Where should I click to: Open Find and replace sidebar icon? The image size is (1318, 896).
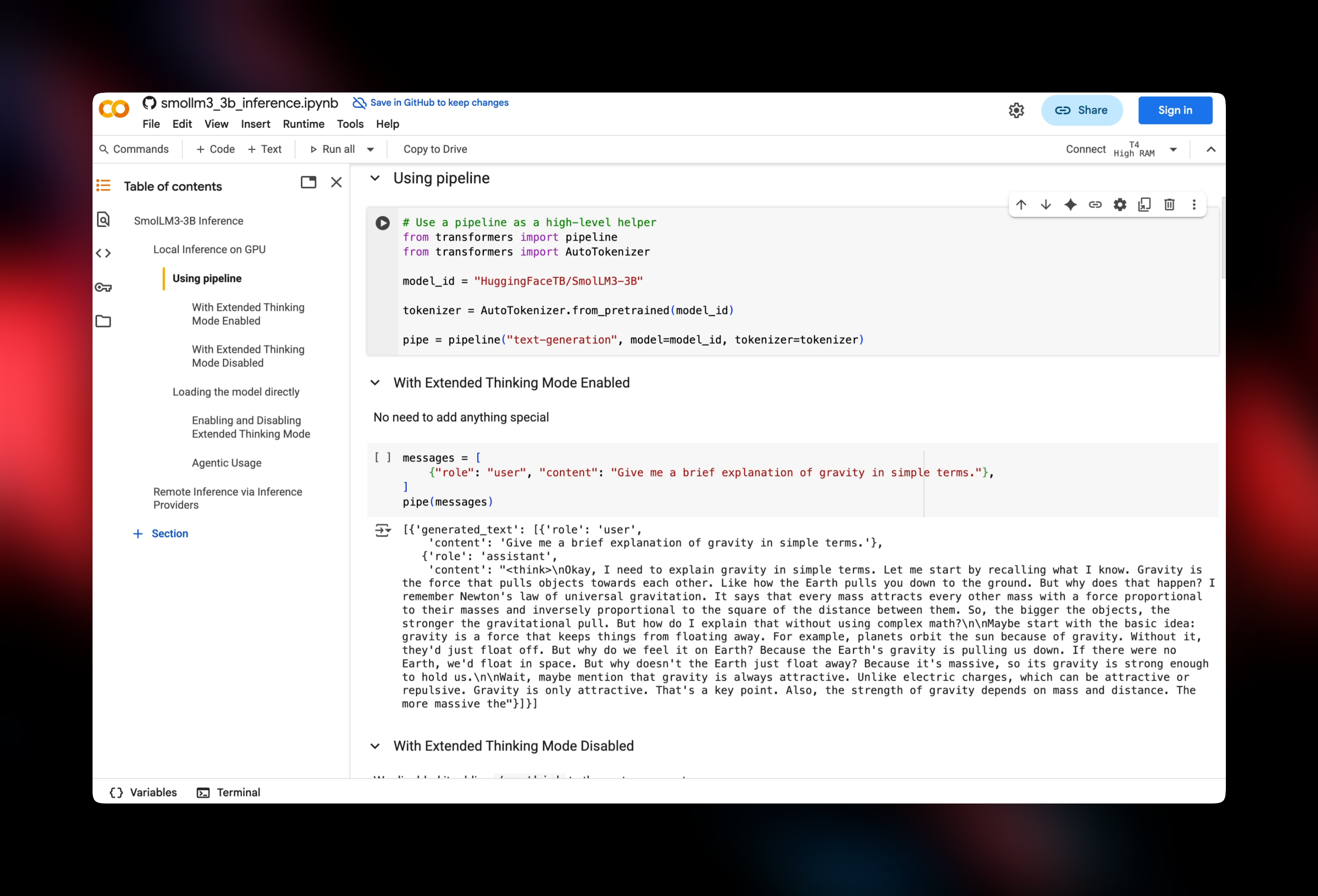click(103, 220)
